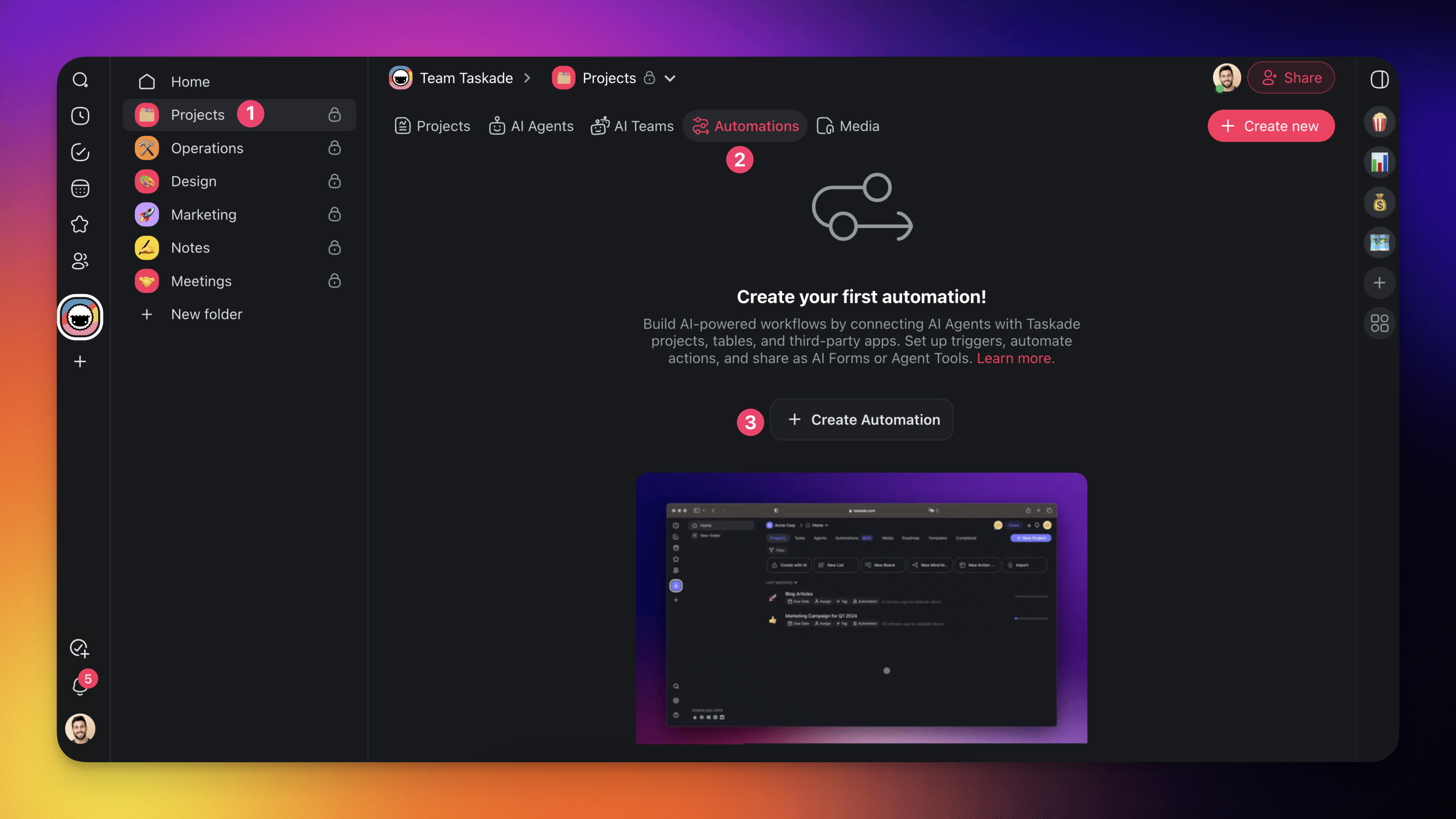Viewport: 1456px width, 819px height.
Task: Click the Create Automation button
Action: click(862, 419)
